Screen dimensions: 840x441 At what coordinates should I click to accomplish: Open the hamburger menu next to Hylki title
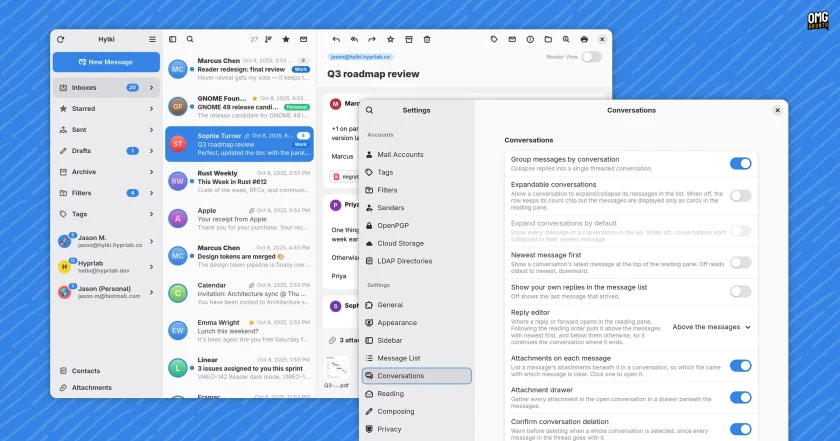pyautogui.click(x=152, y=39)
